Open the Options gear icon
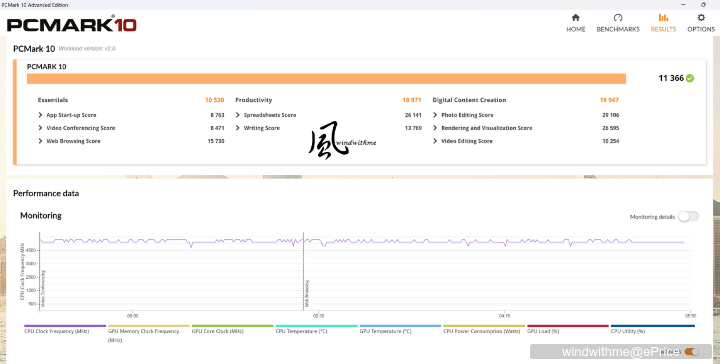Screen dimensions: 720x364 pyautogui.click(x=701, y=18)
